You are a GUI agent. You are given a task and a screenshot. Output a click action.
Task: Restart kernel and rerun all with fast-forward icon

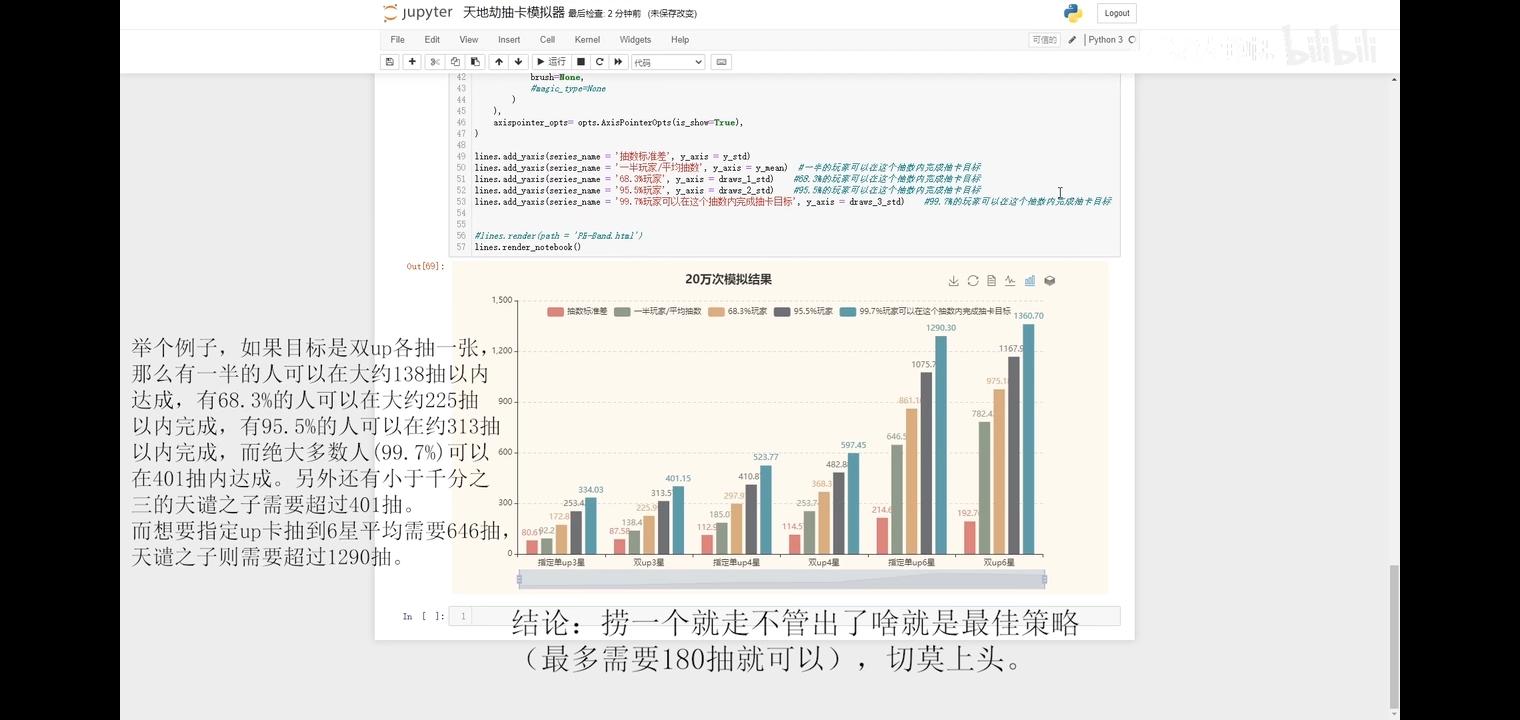[619, 62]
